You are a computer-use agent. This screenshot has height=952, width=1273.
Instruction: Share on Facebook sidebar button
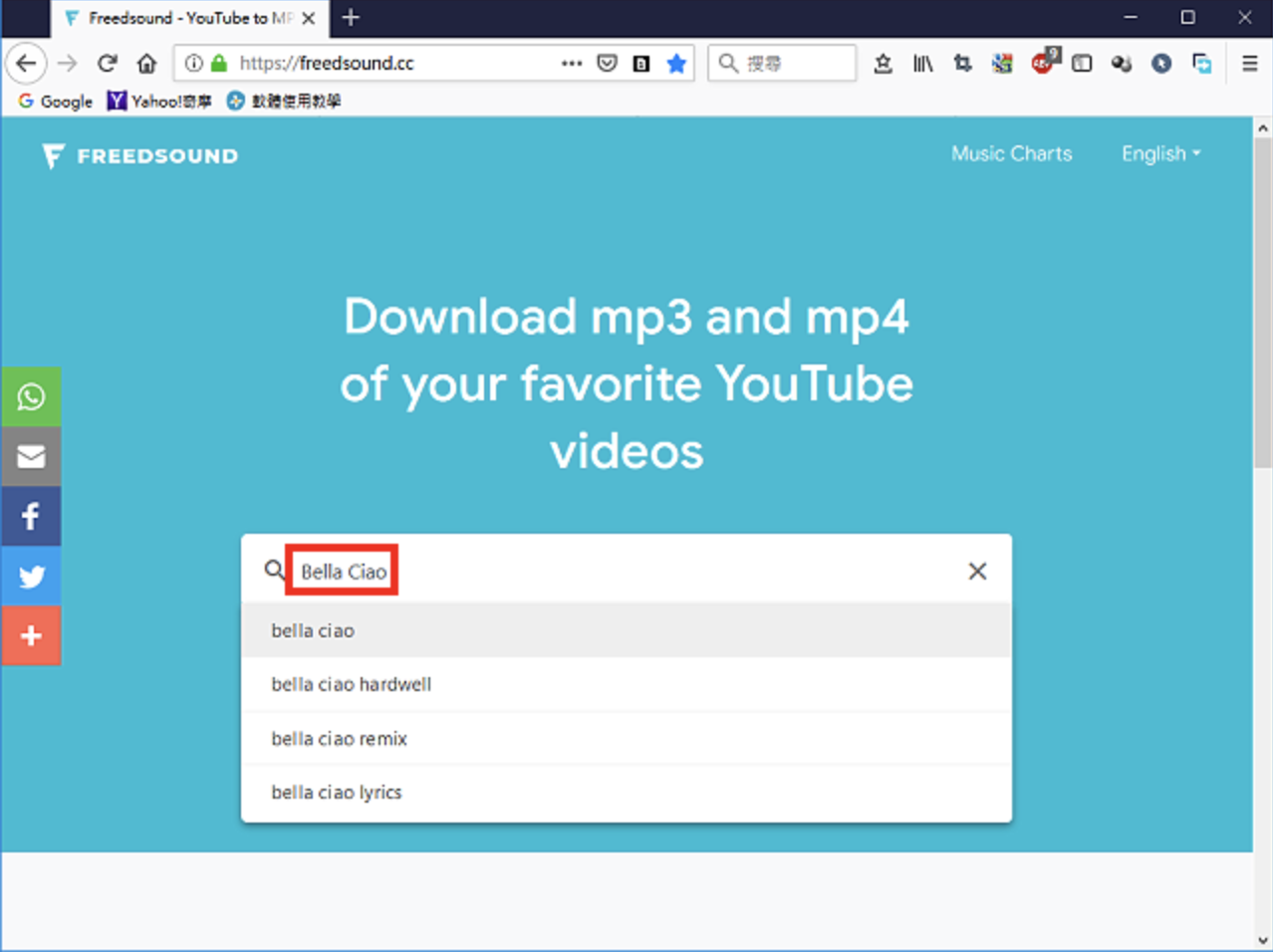point(31,516)
